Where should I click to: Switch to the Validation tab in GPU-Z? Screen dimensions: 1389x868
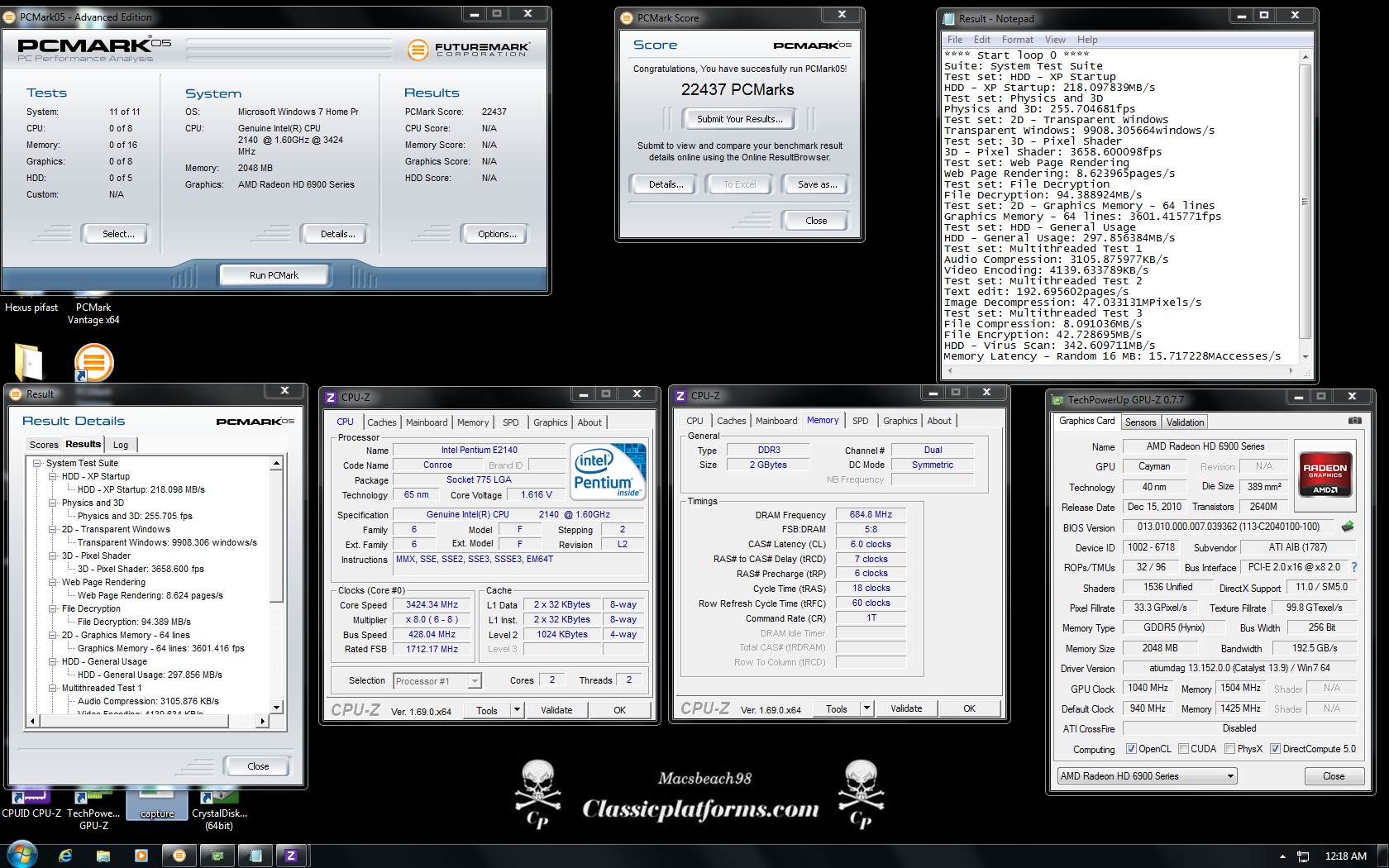tap(1185, 422)
